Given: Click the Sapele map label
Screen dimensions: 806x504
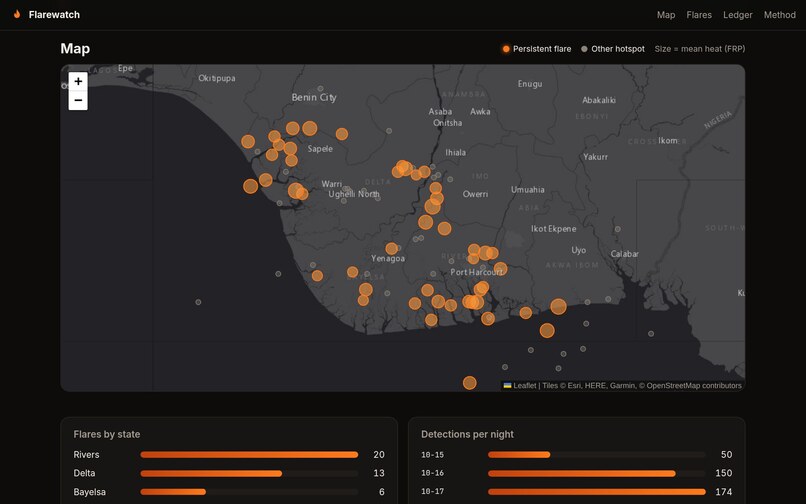Looking at the screenshot, I should [x=320, y=149].
